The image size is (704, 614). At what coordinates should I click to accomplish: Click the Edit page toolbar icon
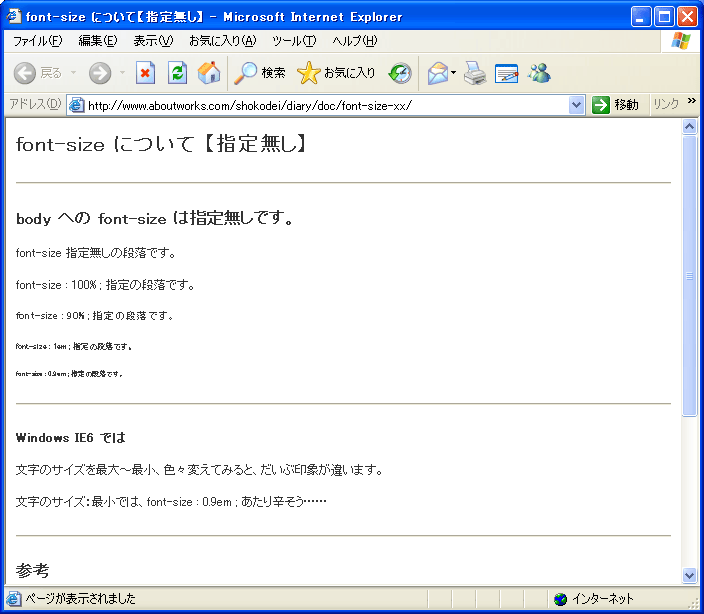click(x=506, y=73)
